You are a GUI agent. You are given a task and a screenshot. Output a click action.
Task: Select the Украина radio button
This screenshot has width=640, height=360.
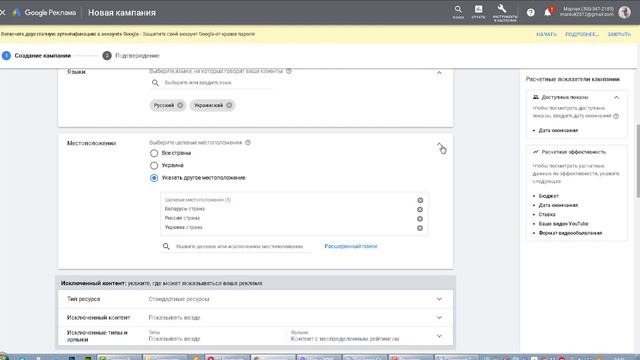point(154,165)
